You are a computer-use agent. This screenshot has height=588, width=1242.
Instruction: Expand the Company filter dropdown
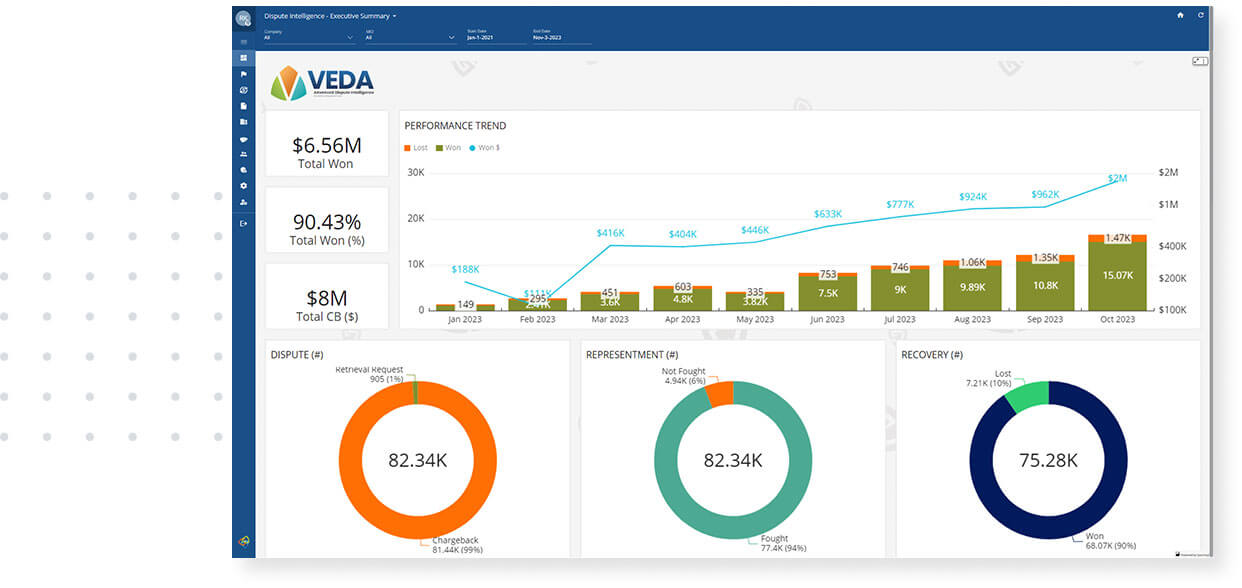pyautogui.click(x=309, y=38)
